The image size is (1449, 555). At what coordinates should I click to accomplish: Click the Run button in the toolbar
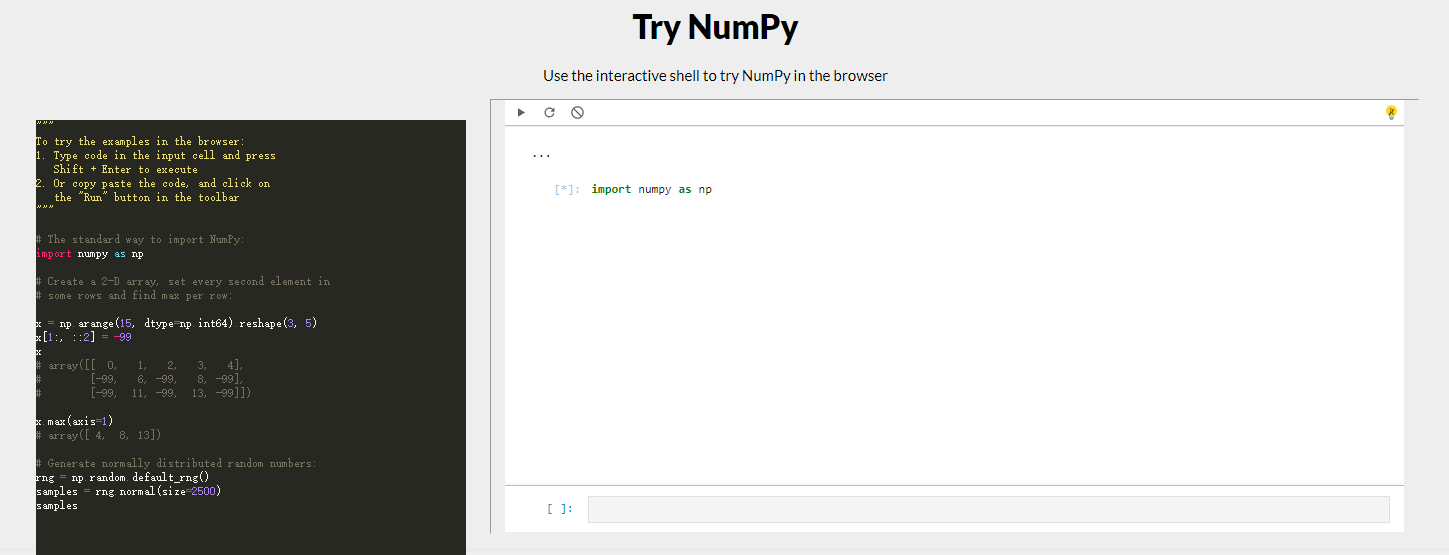pyautogui.click(x=521, y=113)
